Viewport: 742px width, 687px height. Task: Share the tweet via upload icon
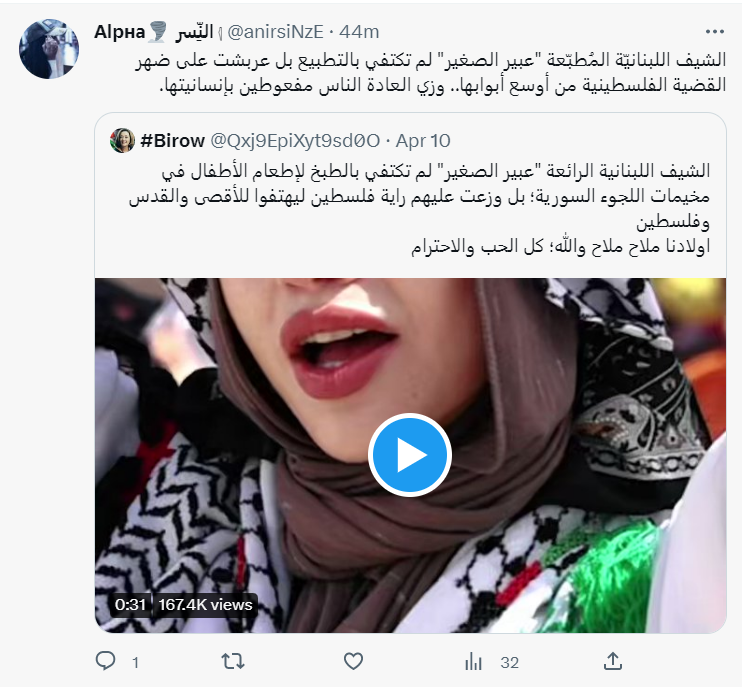(612, 661)
